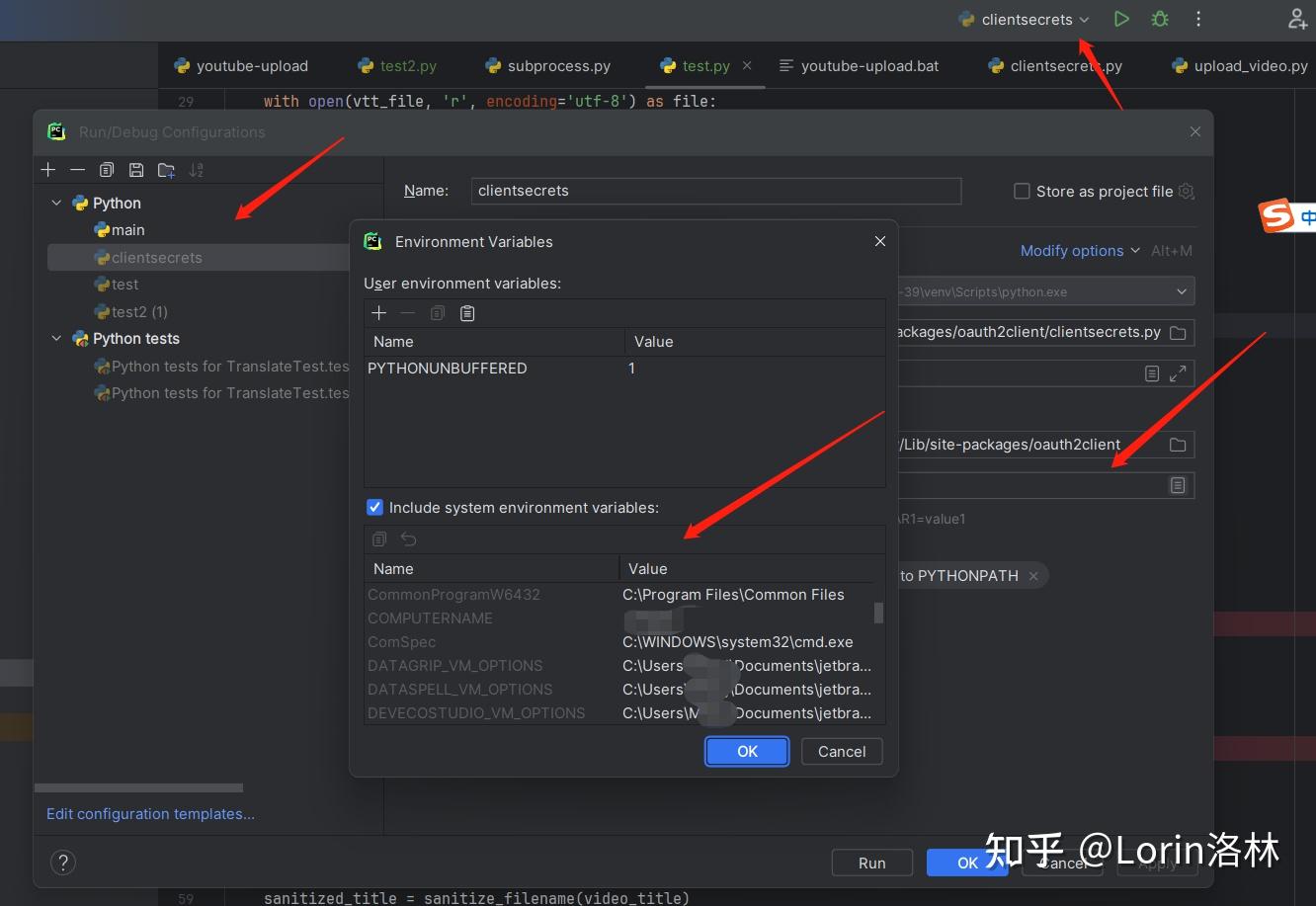
Task: Open the Modify options dropdown
Action: click(x=1080, y=251)
